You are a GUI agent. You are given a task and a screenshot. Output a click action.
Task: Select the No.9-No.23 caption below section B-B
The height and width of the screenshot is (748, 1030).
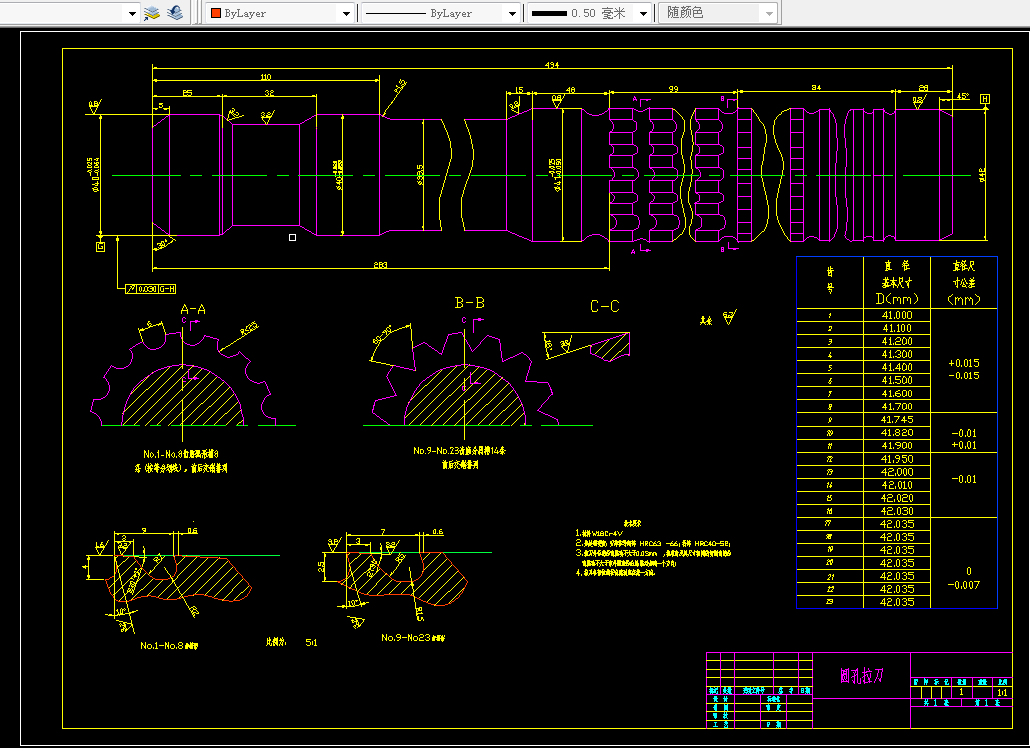tap(459, 451)
